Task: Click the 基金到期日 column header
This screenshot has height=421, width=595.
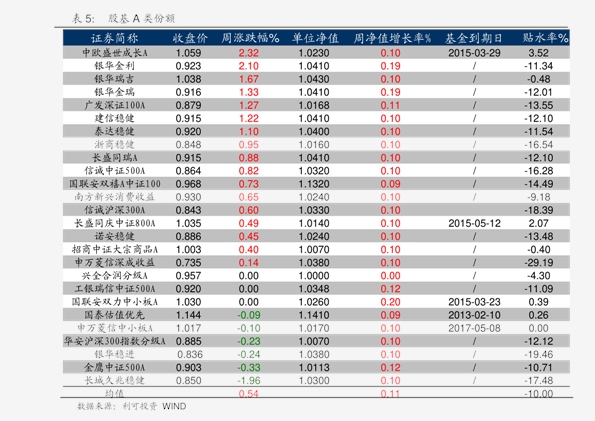Action: [x=473, y=38]
